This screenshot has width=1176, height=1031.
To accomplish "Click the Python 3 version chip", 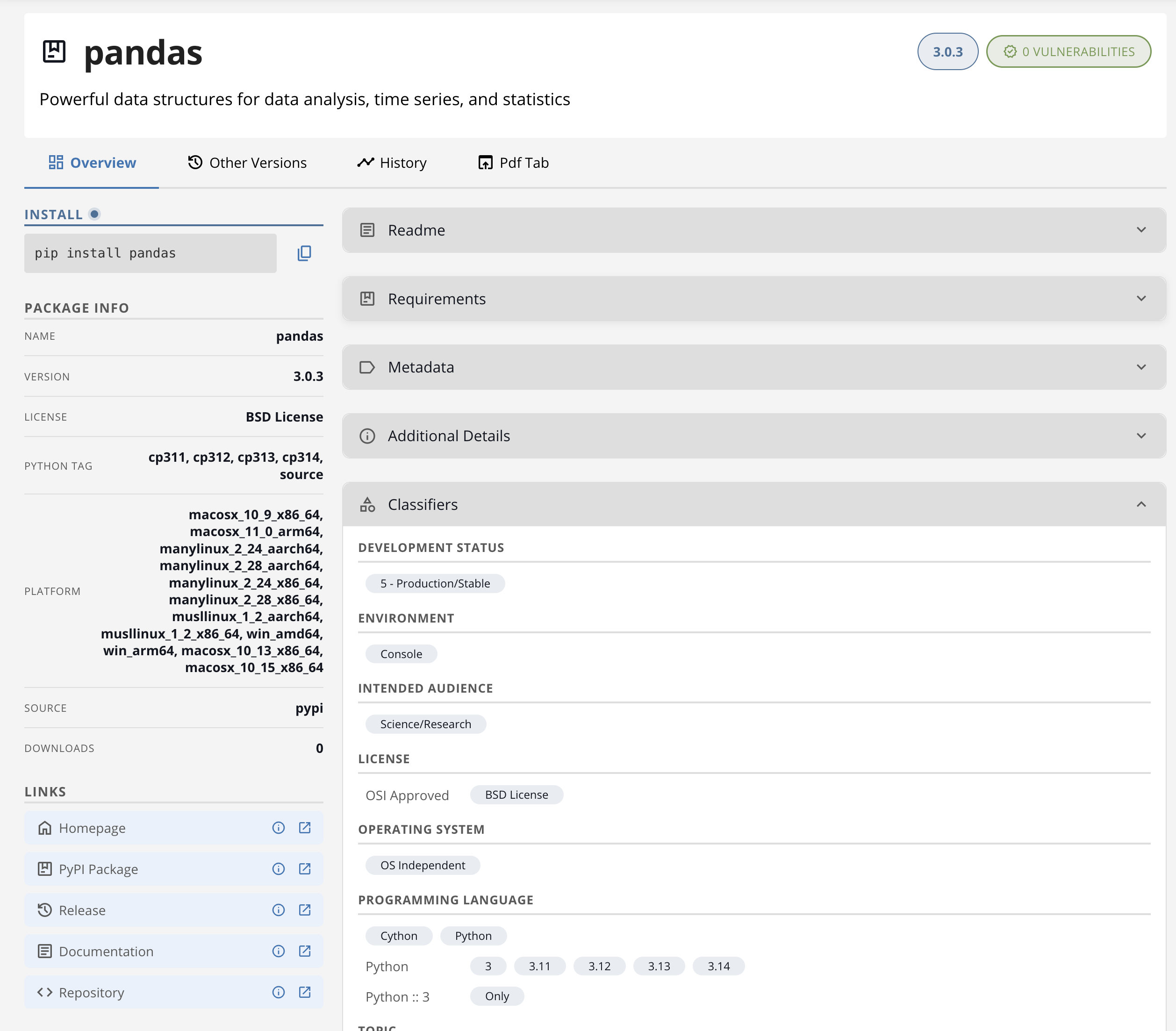I will [488, 966].
